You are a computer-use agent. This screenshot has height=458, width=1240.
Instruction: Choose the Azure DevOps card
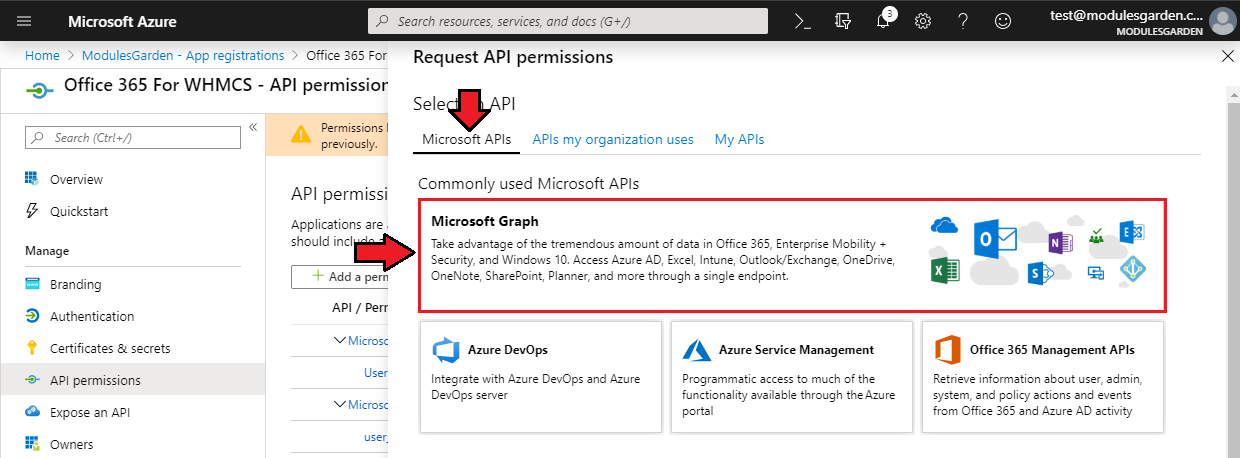(x=541, y=377)
